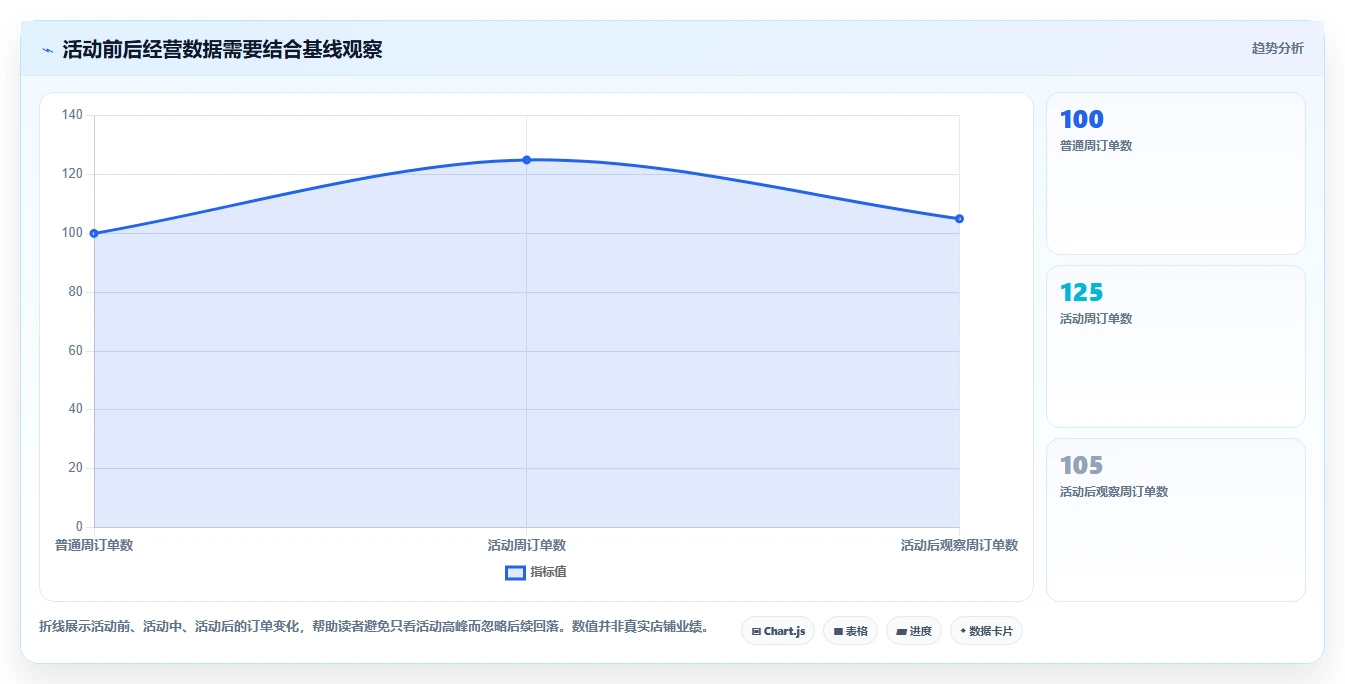Click the 活动后观察周订单数 data point at 105

point(959,218)
